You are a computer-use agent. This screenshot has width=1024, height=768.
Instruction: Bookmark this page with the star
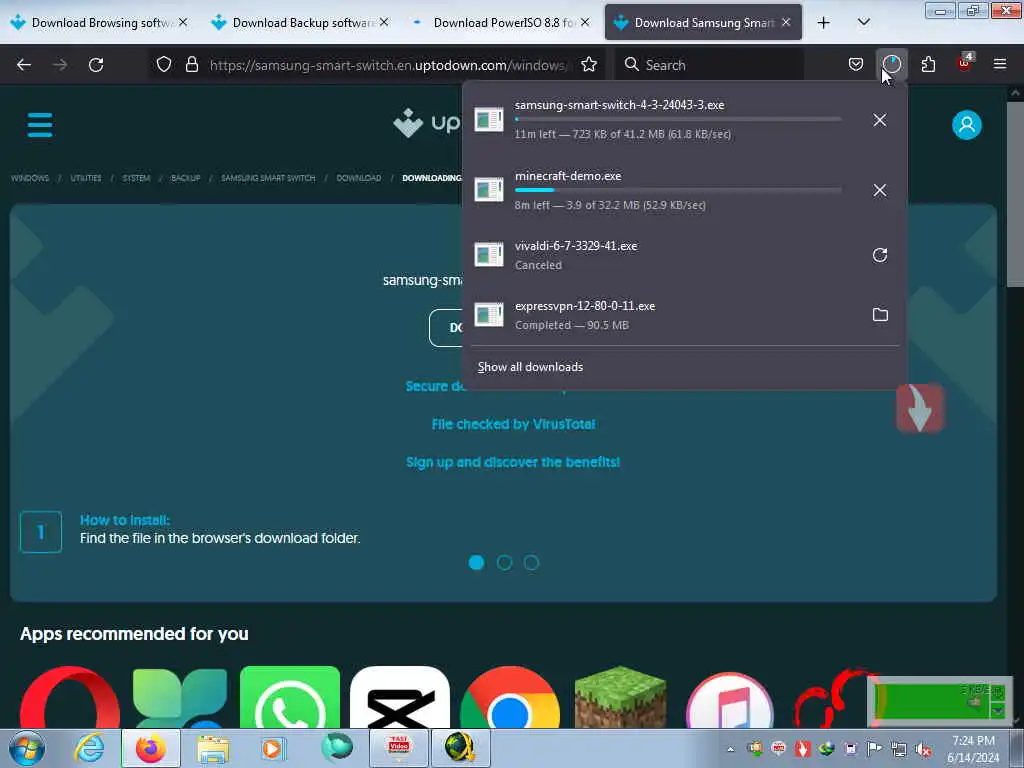coord(589,65)
